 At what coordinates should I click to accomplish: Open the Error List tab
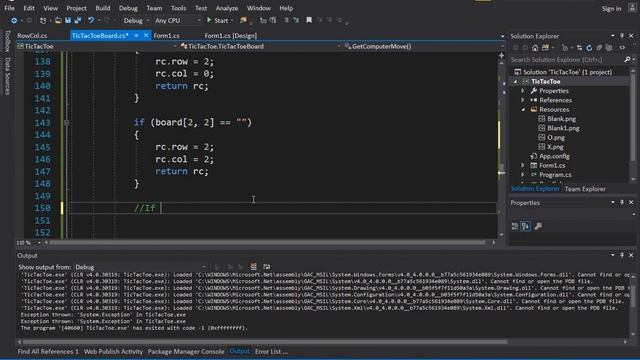271,351
